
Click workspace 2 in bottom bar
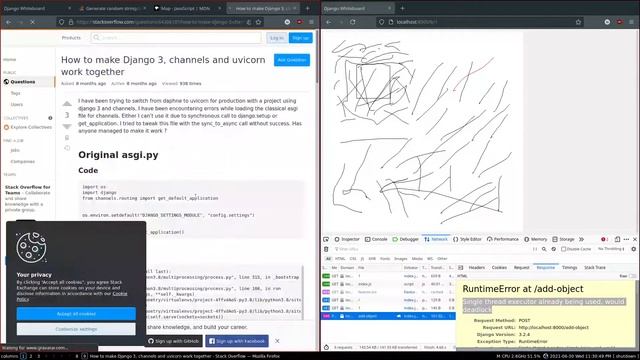tap(31, 356)
